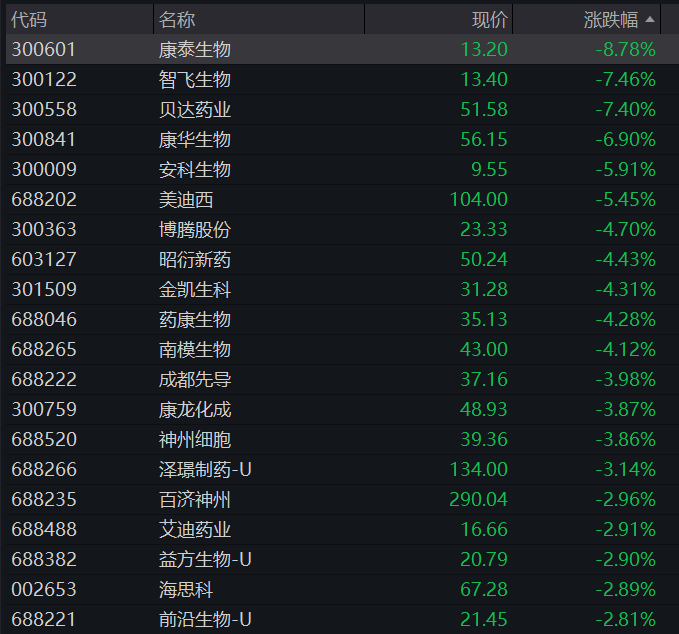Click the 代码 column header

tap(80, 19)
